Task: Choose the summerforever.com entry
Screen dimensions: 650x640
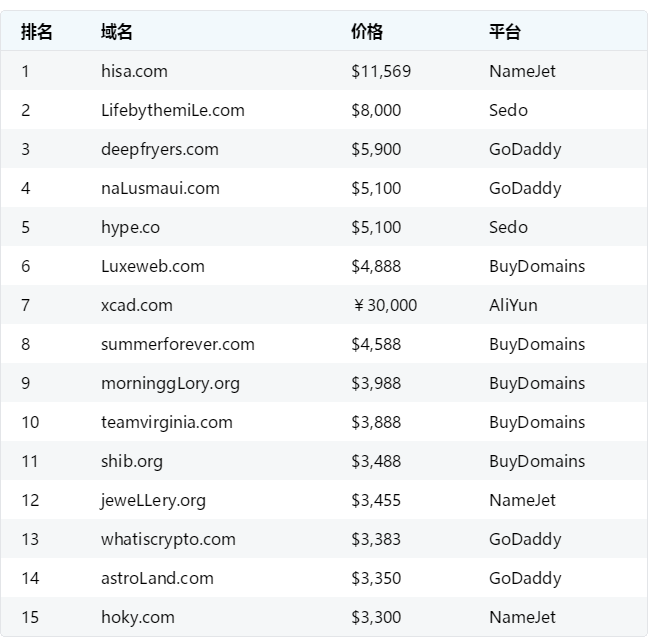Action: [177, 344]
